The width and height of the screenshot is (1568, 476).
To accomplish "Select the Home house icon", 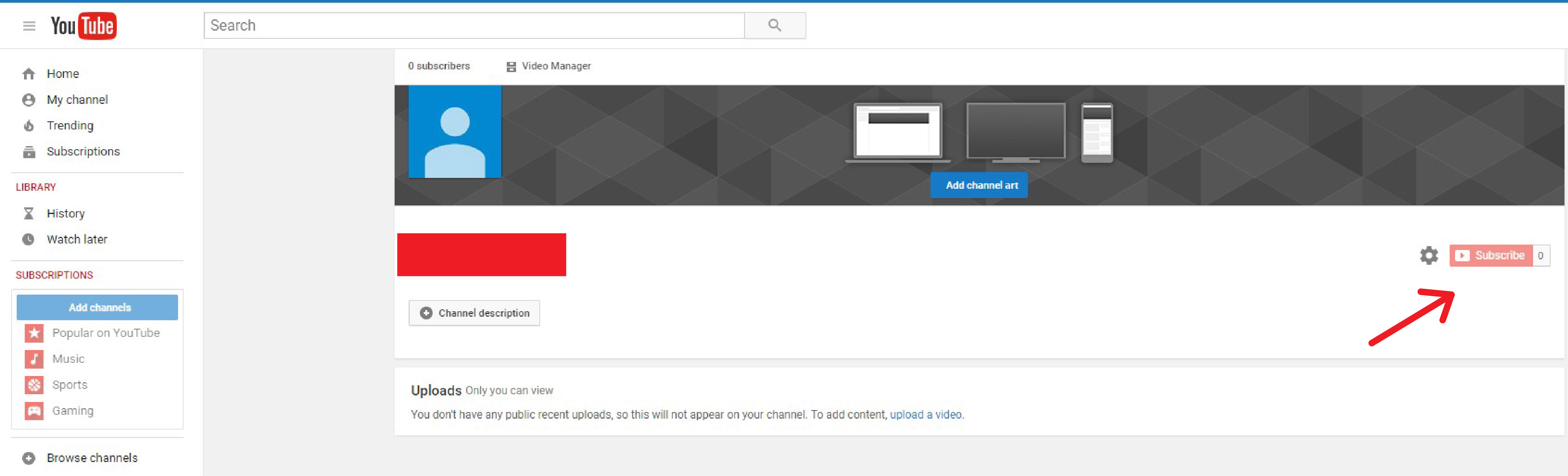I will [x=29, y=74].
